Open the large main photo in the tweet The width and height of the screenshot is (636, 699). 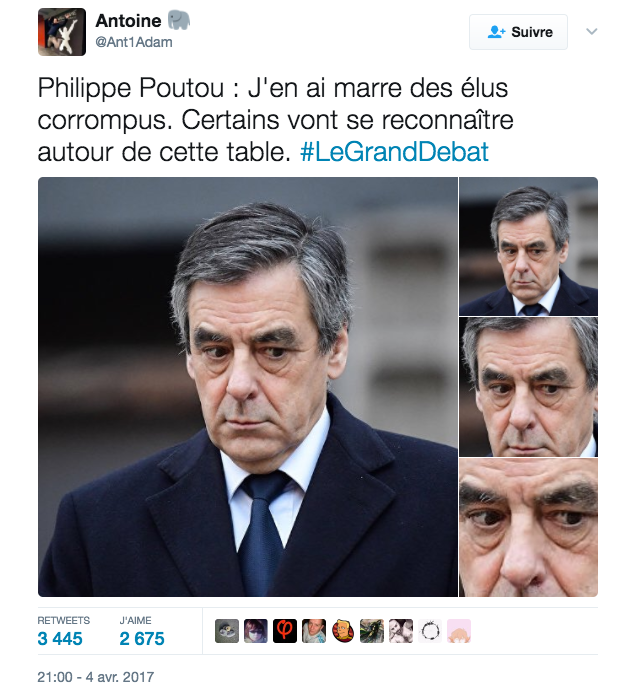248,387
